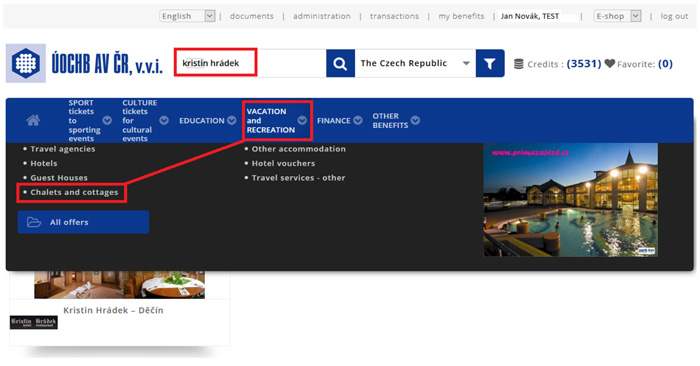Open the English language dropdown
The width and height of the screenshot is (700, 366).
188,16
